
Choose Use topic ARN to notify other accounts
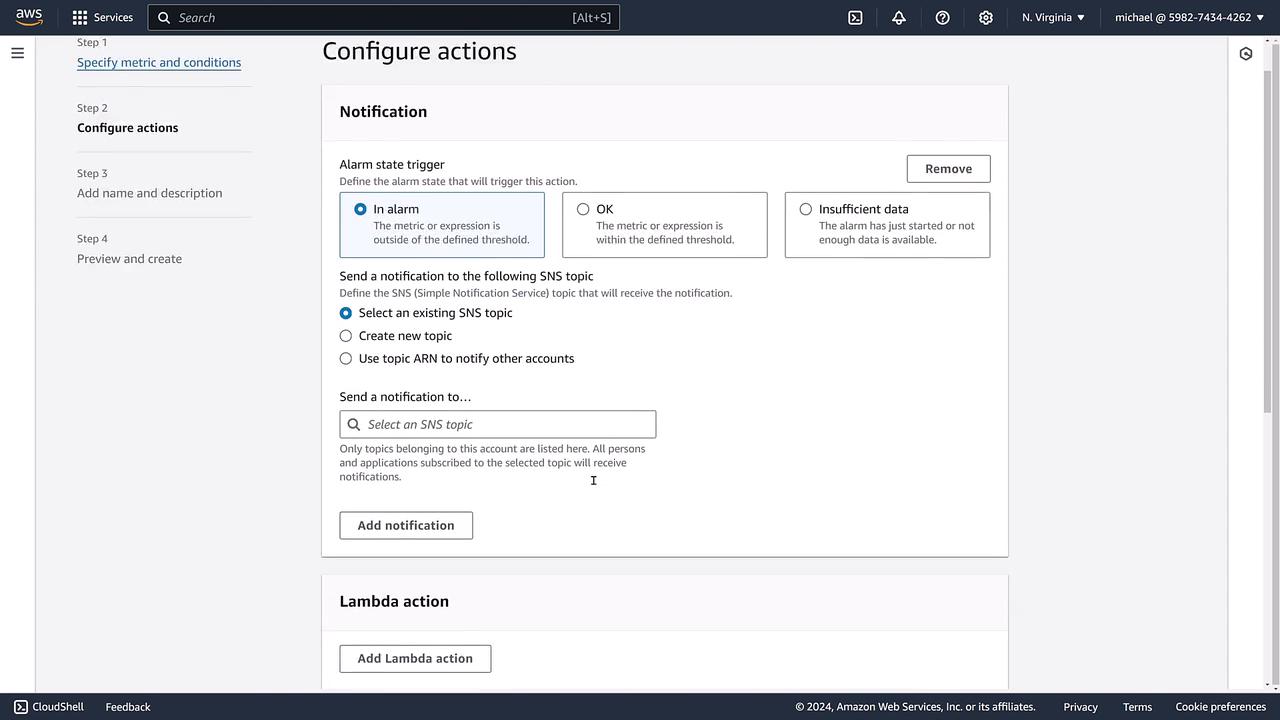click(x=346, y=359)
